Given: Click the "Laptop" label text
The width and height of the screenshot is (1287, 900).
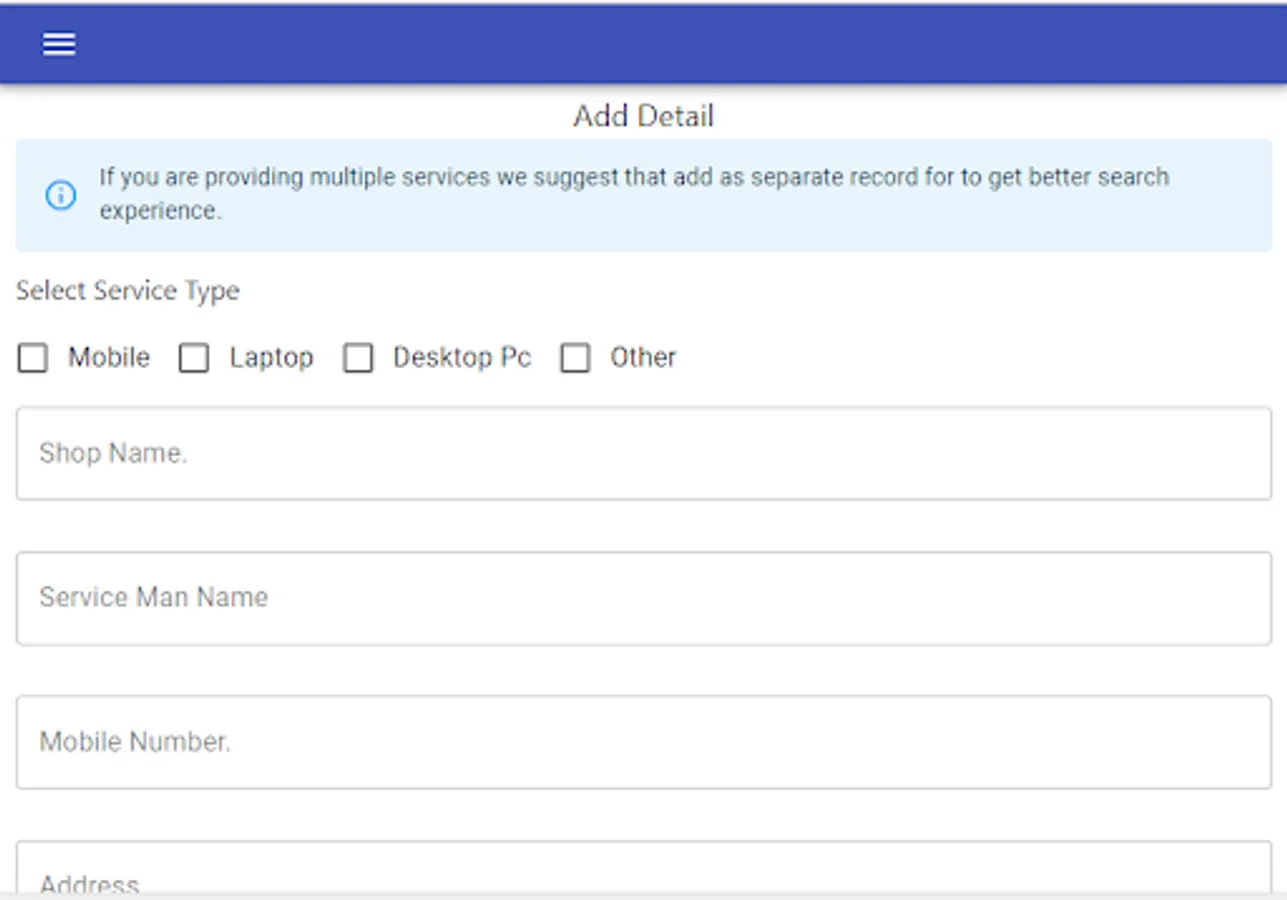Looking at the screenshot, I should coord(271,358).
